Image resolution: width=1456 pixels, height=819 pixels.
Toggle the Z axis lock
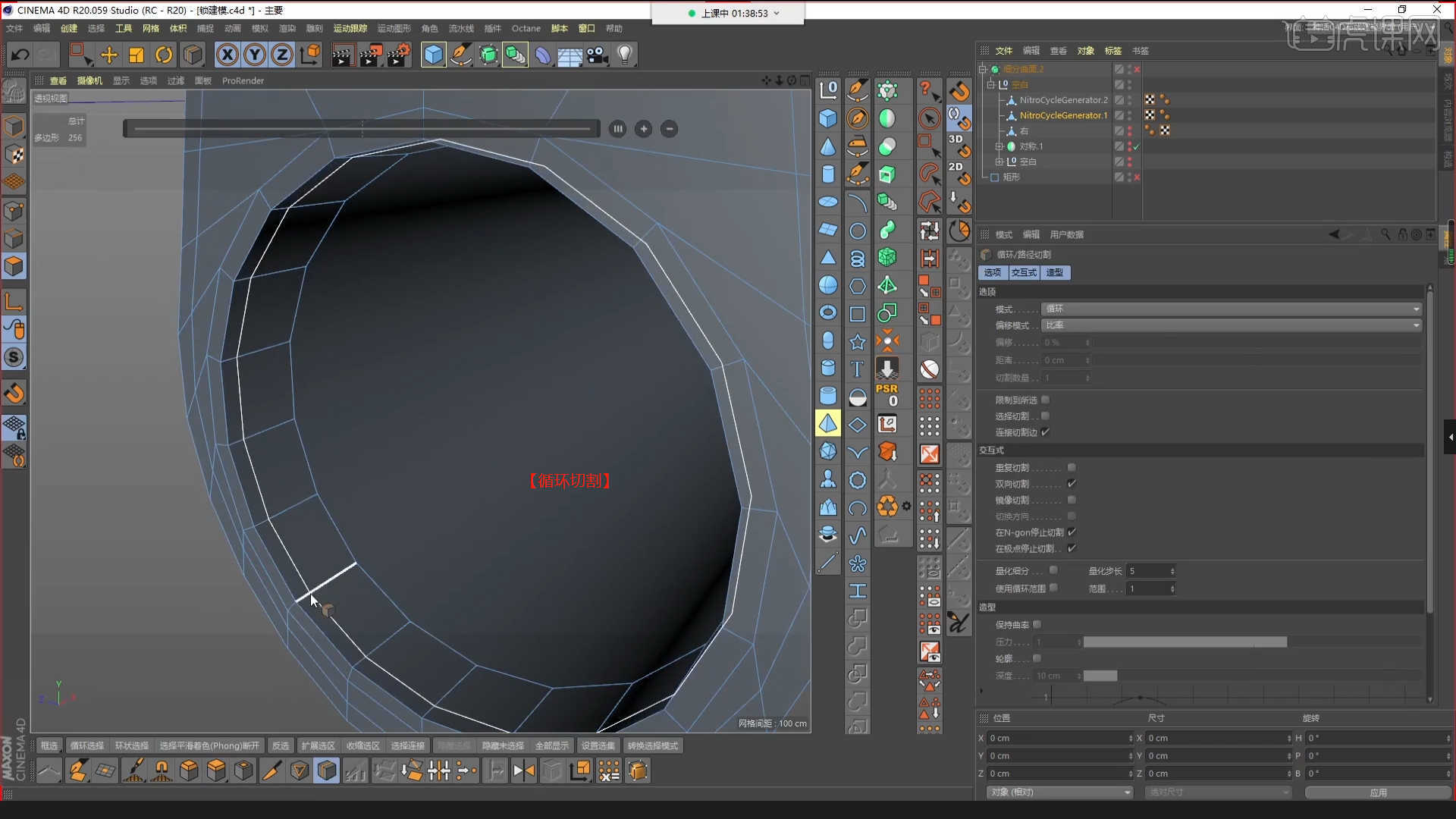pyautogui.click(x=282, y=55)
